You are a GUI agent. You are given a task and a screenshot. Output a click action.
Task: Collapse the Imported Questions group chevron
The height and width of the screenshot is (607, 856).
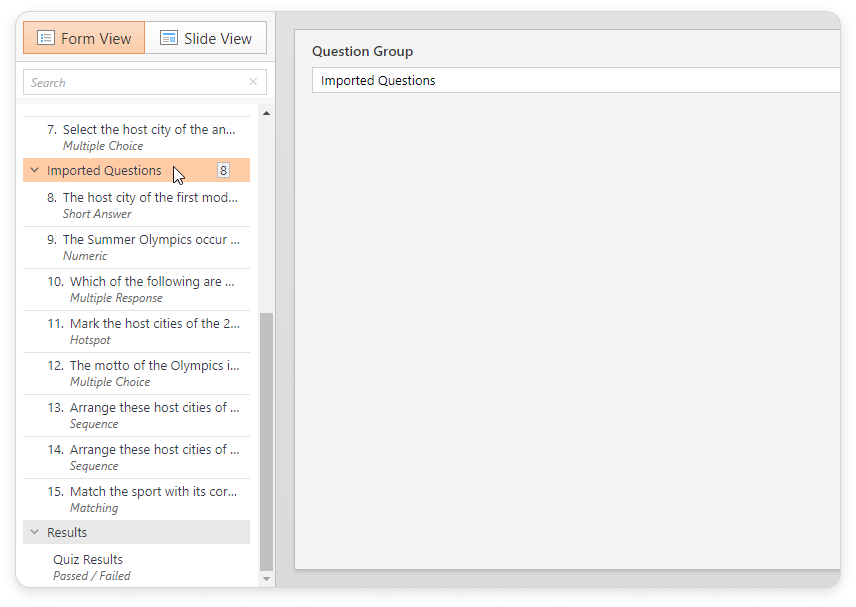pos(34,170)
